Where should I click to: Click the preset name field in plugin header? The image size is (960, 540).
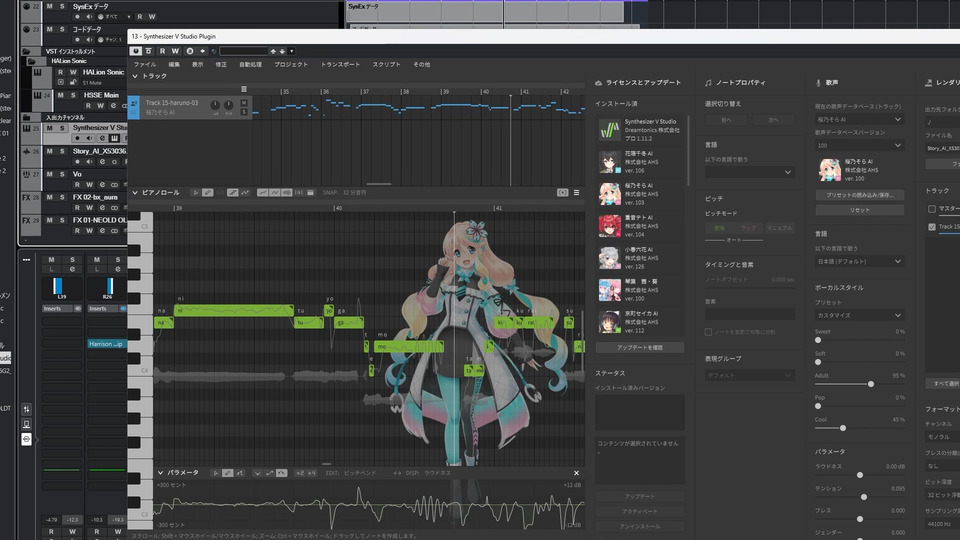(244, 51)
